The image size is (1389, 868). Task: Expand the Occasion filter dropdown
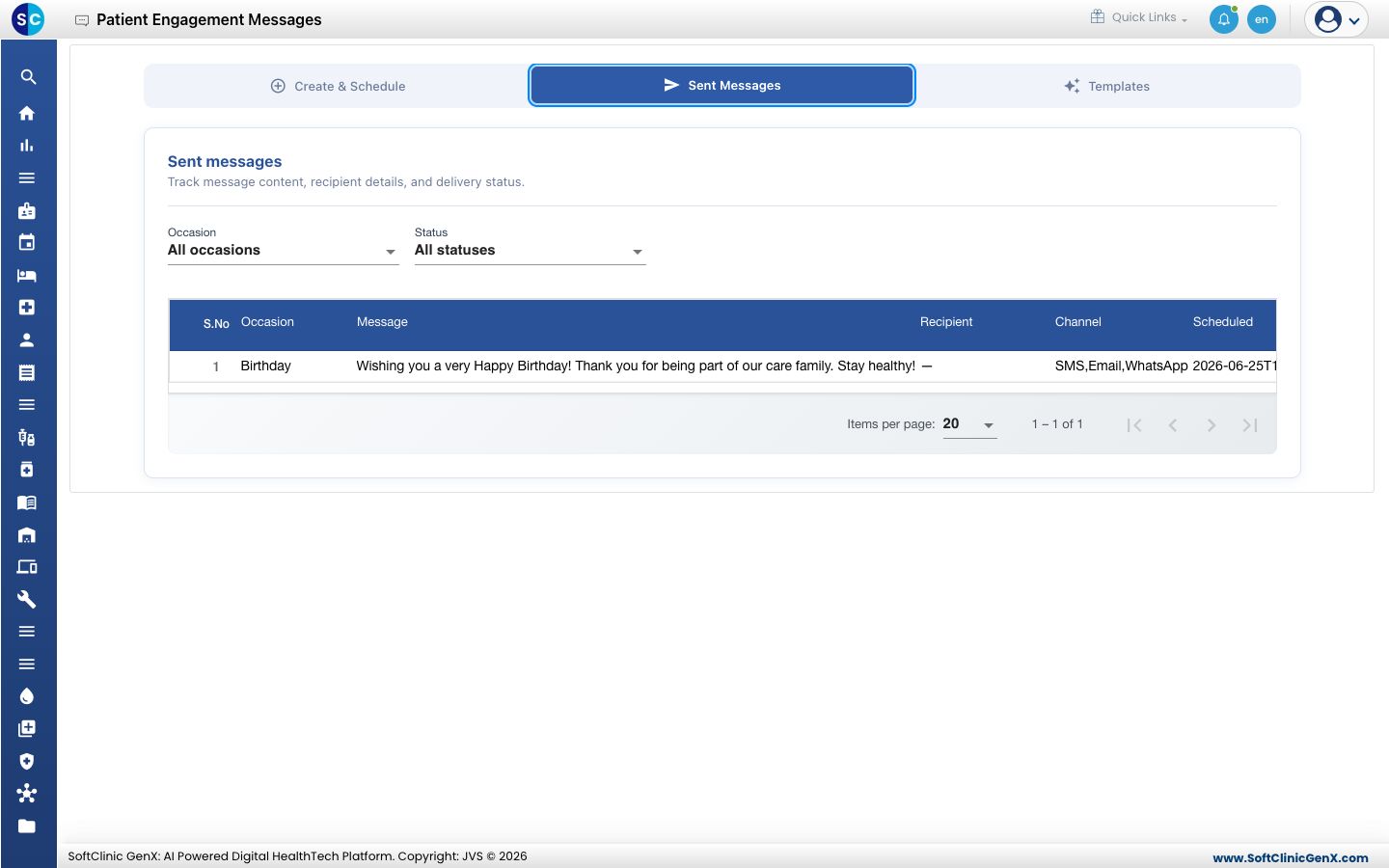pos(284,250)
